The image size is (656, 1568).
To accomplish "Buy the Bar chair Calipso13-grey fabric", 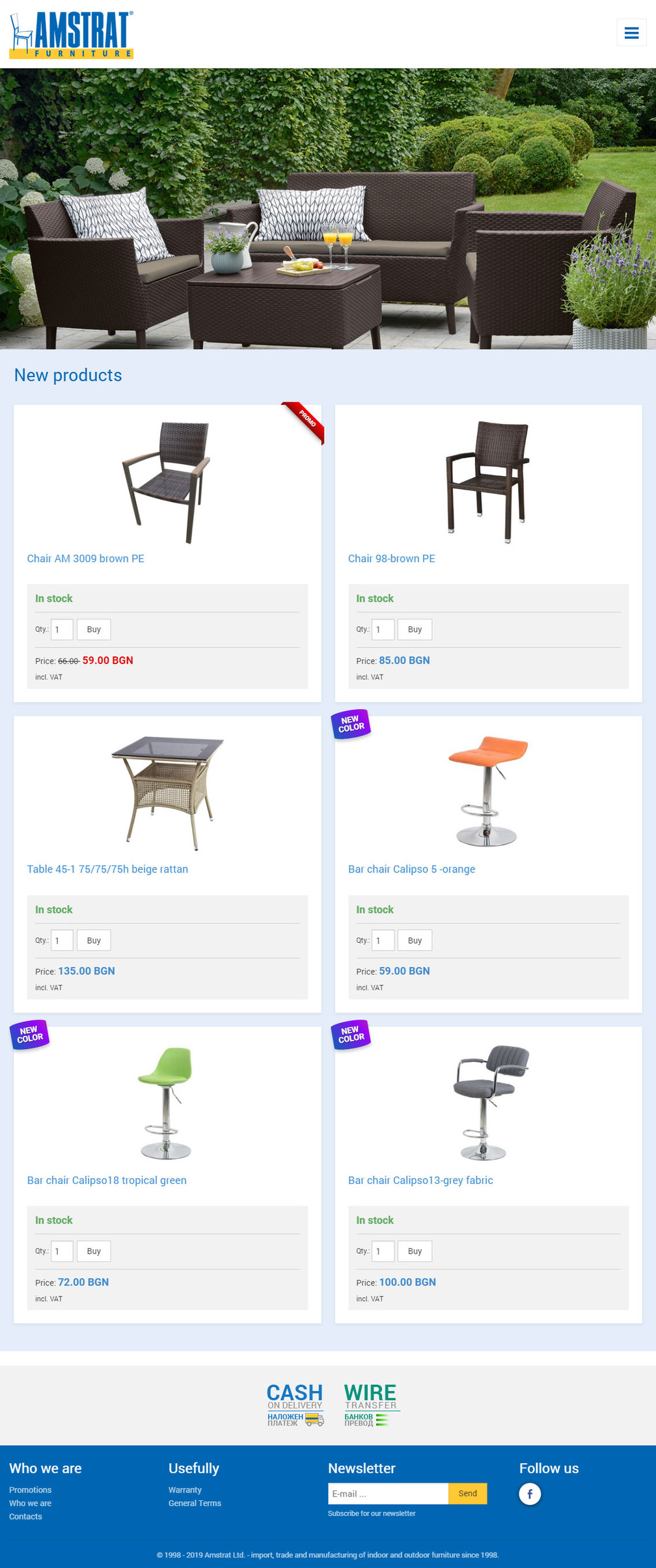I will click(x=415, y=1251).
